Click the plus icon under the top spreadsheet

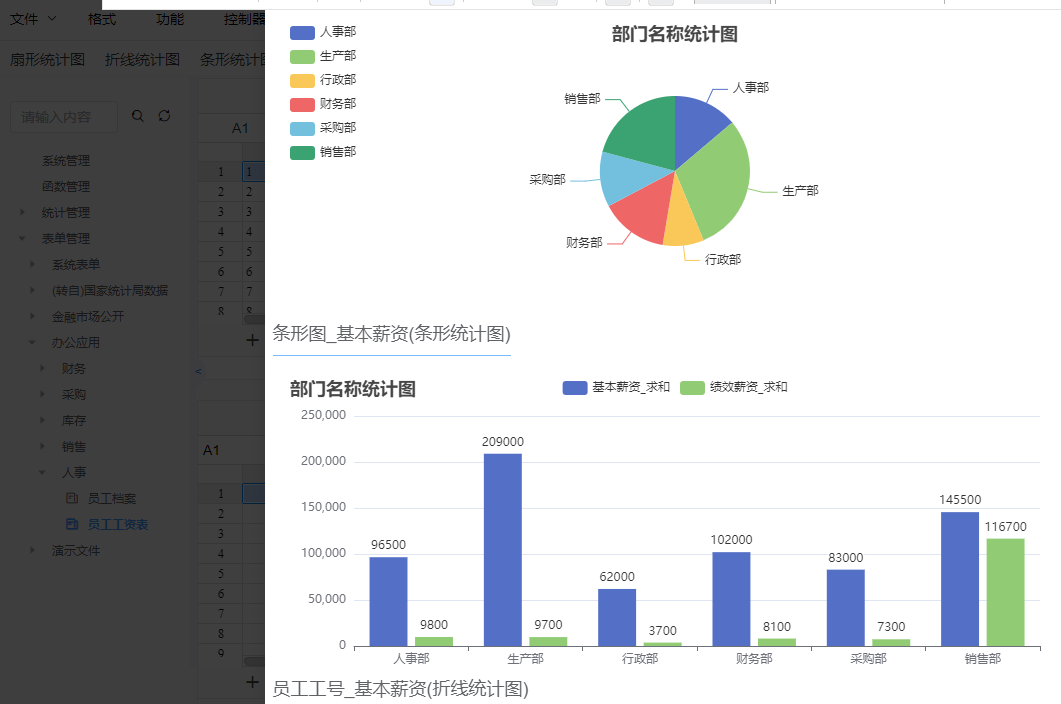253,340
